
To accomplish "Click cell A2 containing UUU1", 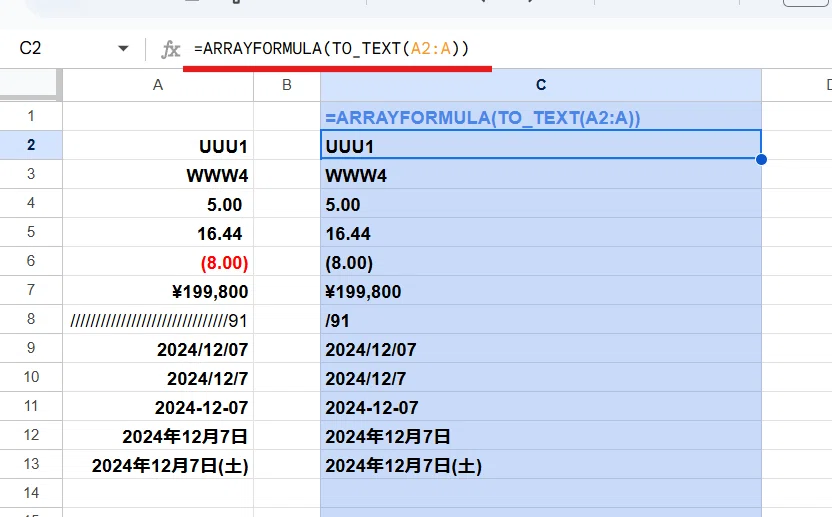I will 158,145.
